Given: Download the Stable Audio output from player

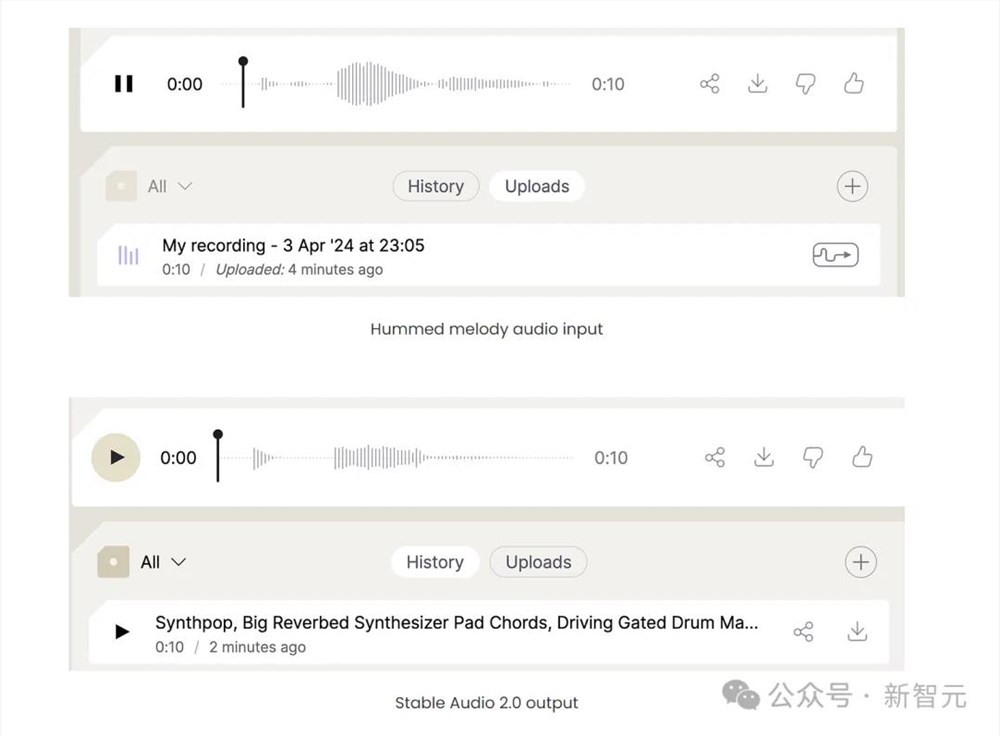Looking at the screenshot, I should tap(764, 458).
